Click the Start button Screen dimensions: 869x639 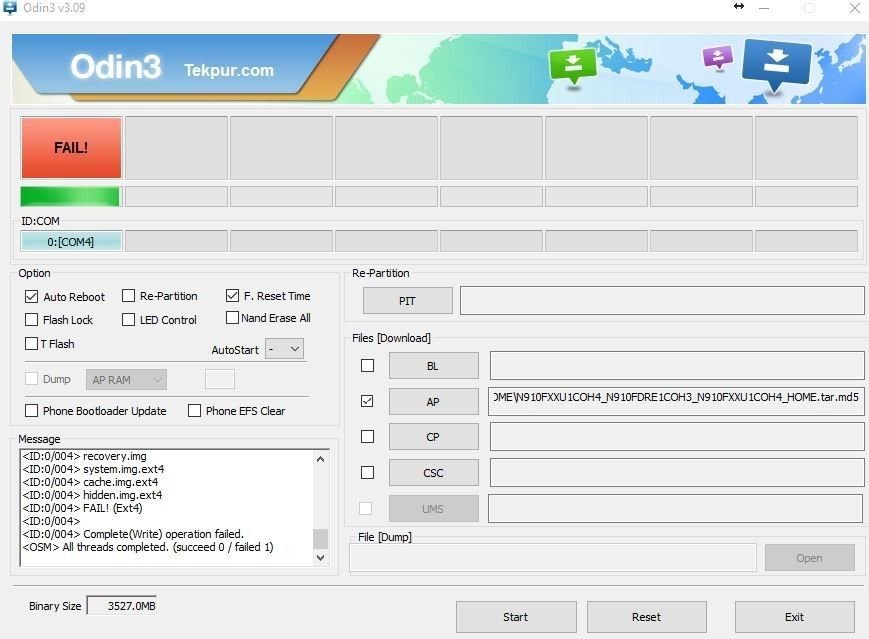[516, 617]
